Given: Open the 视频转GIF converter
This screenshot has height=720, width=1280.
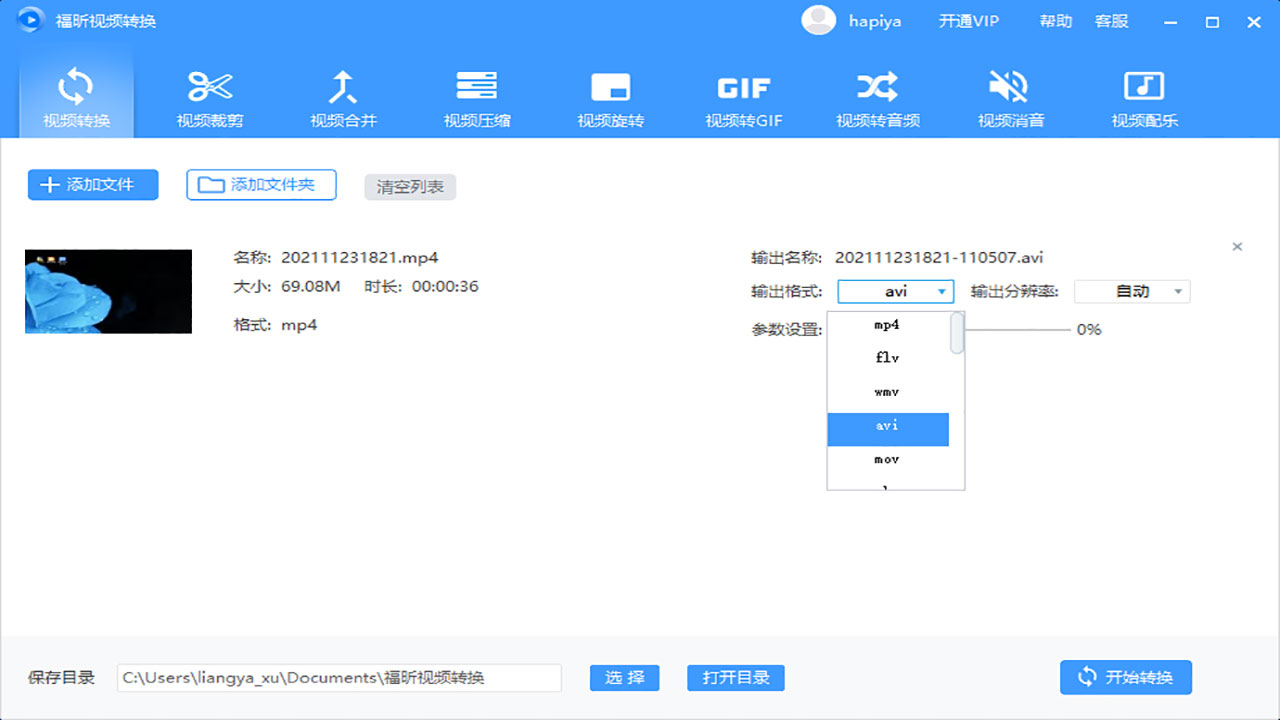Looking at the screenshot, I should (743, 95).
